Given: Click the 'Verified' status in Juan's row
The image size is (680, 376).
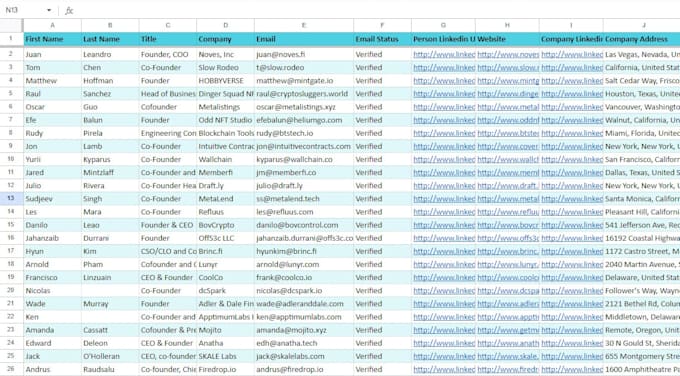Looking at the screenshot, I should (x=382, y=55).
